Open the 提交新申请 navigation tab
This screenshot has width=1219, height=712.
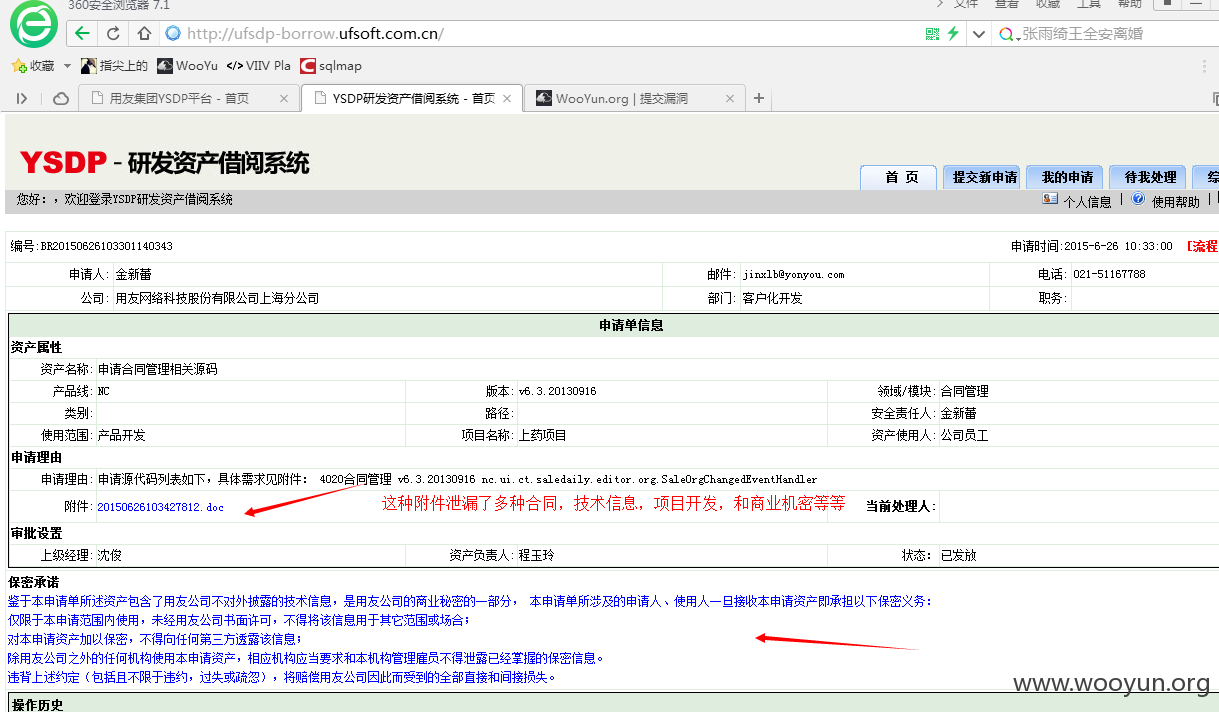pos(984,177)
